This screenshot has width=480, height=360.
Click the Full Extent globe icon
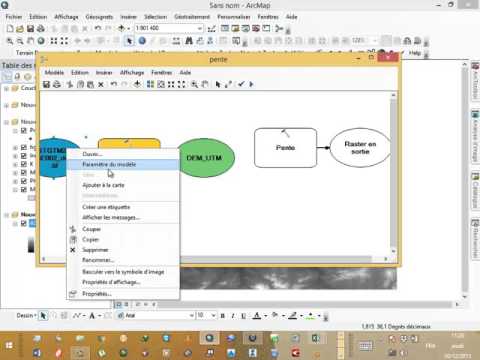click(x=41, y=41)
